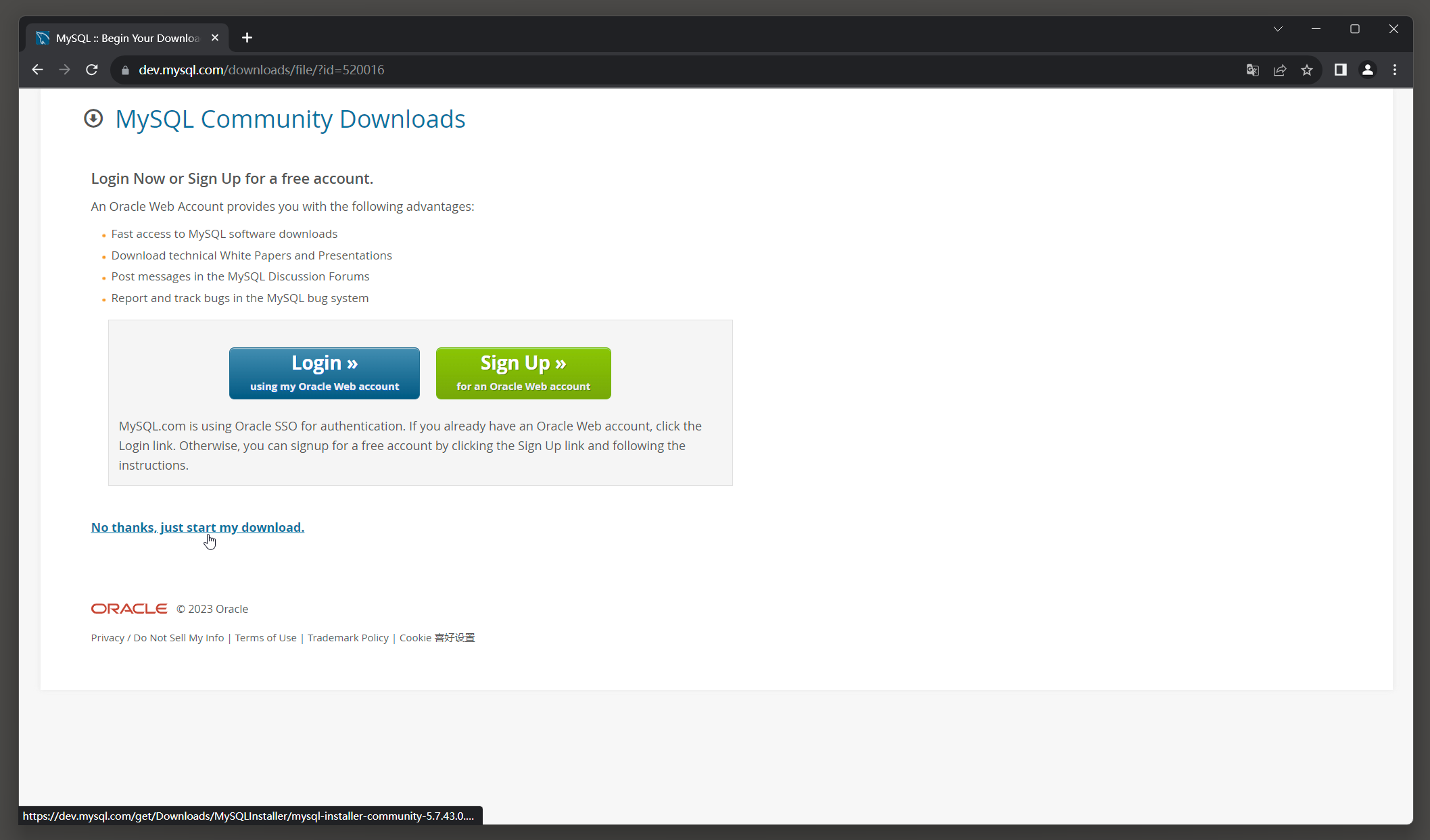Close the MySQL Begin Your Download tab
The width and height of the screenshot is (1430, 840).
[x=215, y=38]
